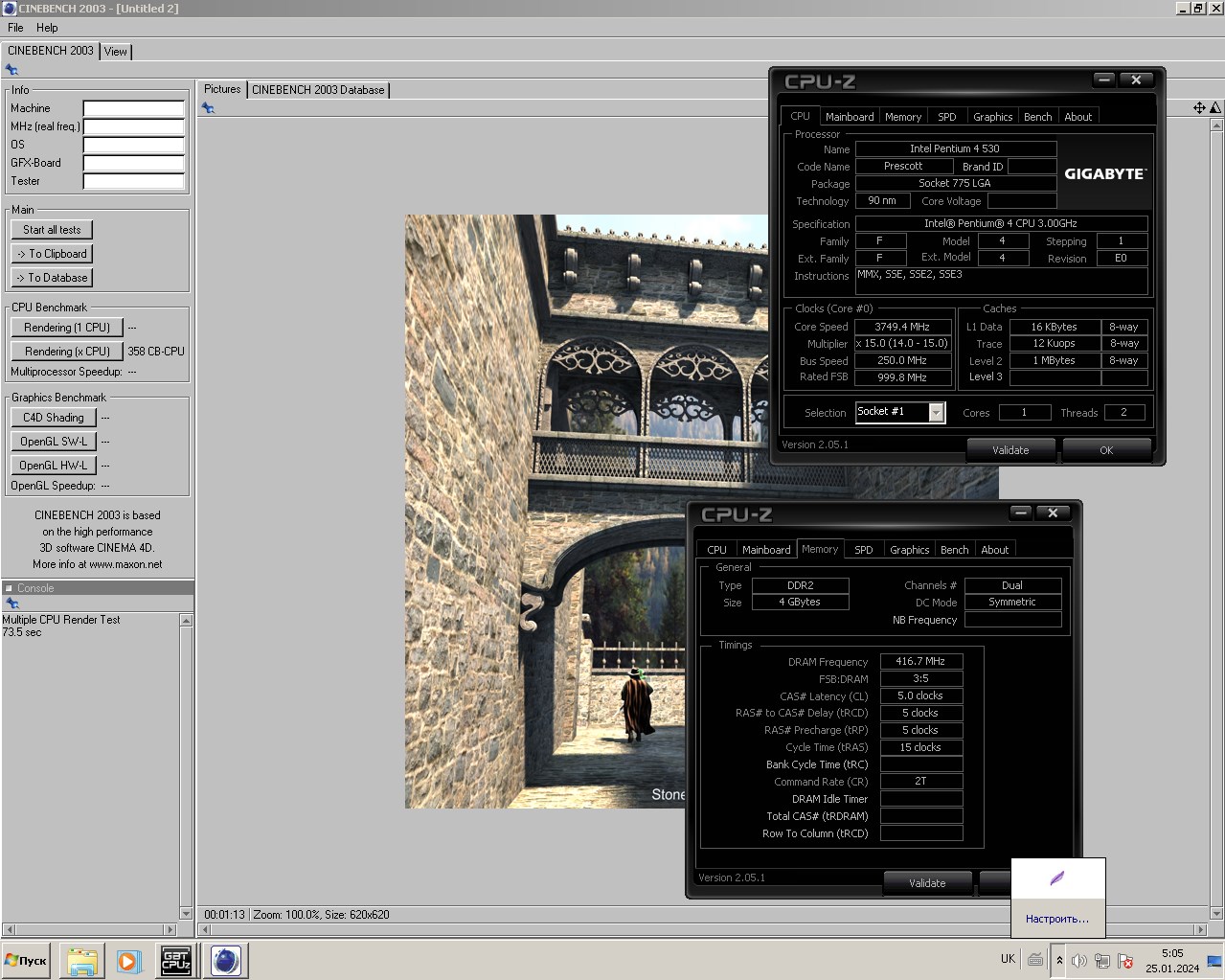Viewport: 1225px width, 980px height.
Task: Click the zoom triangle icon in picture view
Action: [x=1215, y=108]
